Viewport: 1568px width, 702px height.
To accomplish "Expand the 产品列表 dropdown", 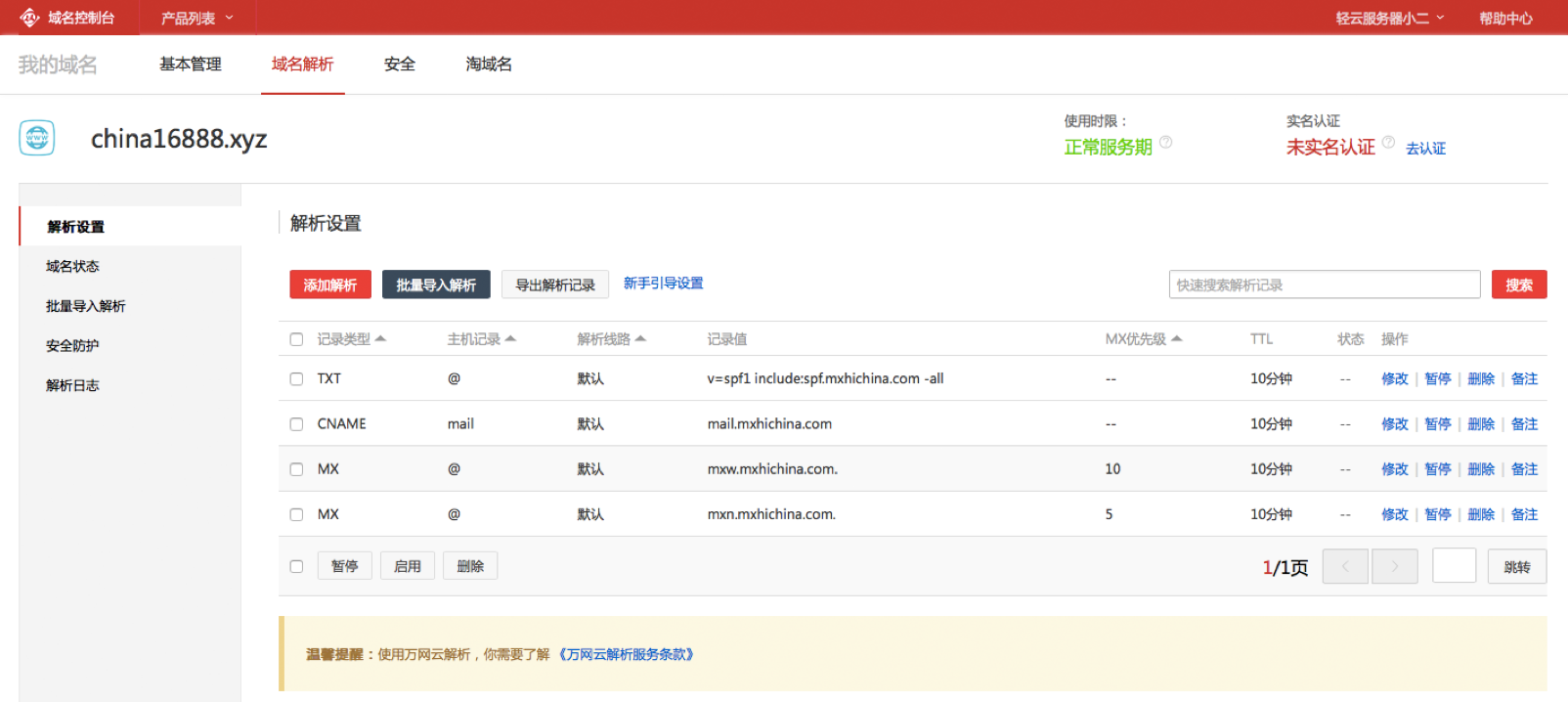I will (196, 18).
